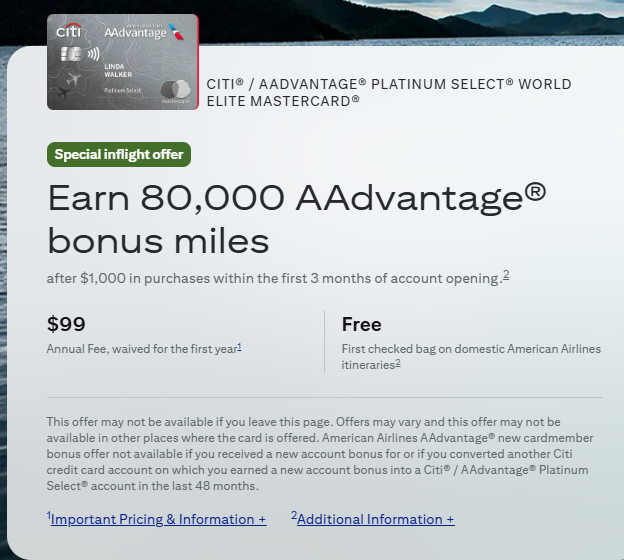This screenshot has height=560, width=624.
Task: Click the AAdvantage wordmark on the card
Action: (135, 32)
